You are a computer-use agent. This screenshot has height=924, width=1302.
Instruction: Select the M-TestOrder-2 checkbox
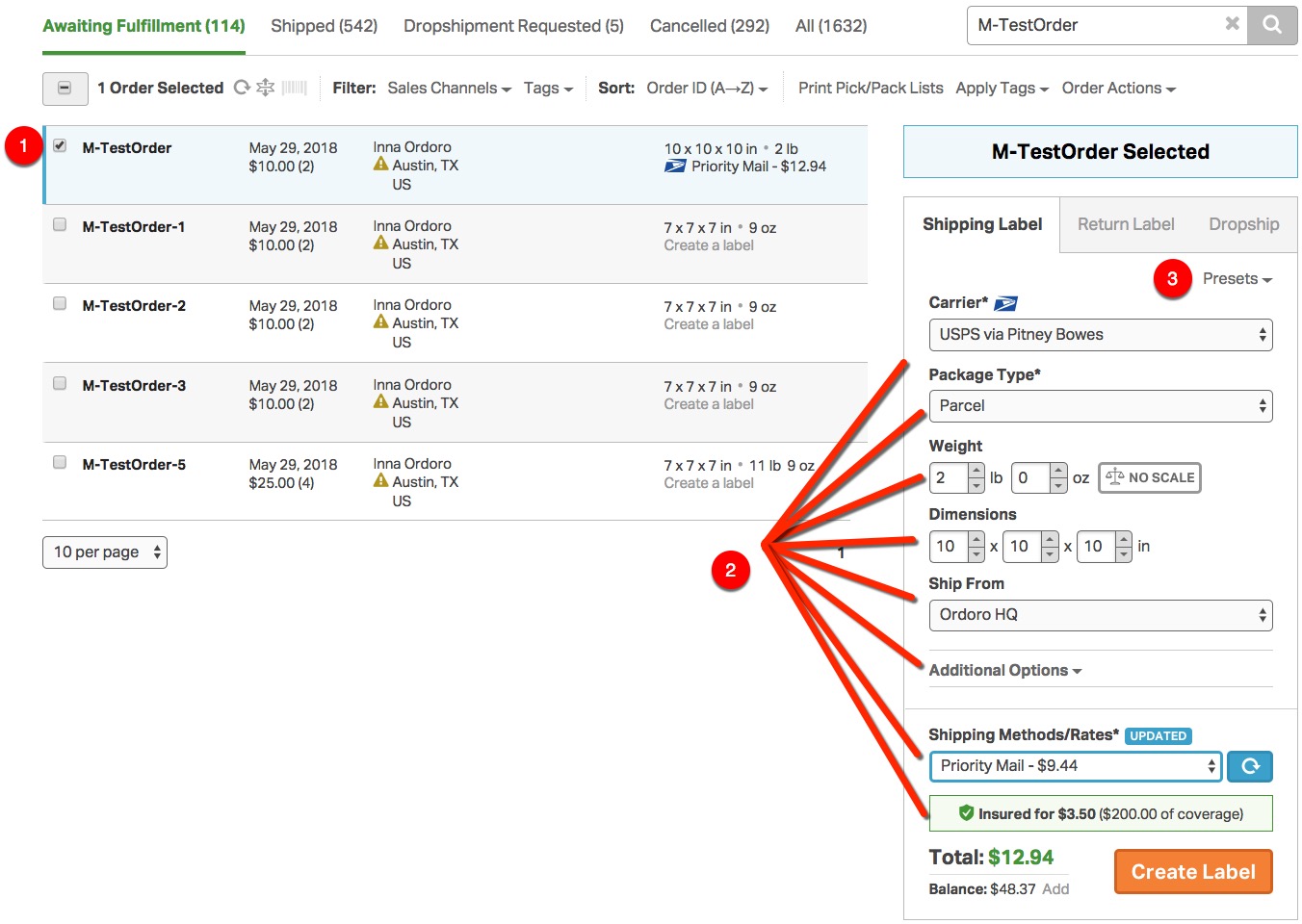click(60, 303)
